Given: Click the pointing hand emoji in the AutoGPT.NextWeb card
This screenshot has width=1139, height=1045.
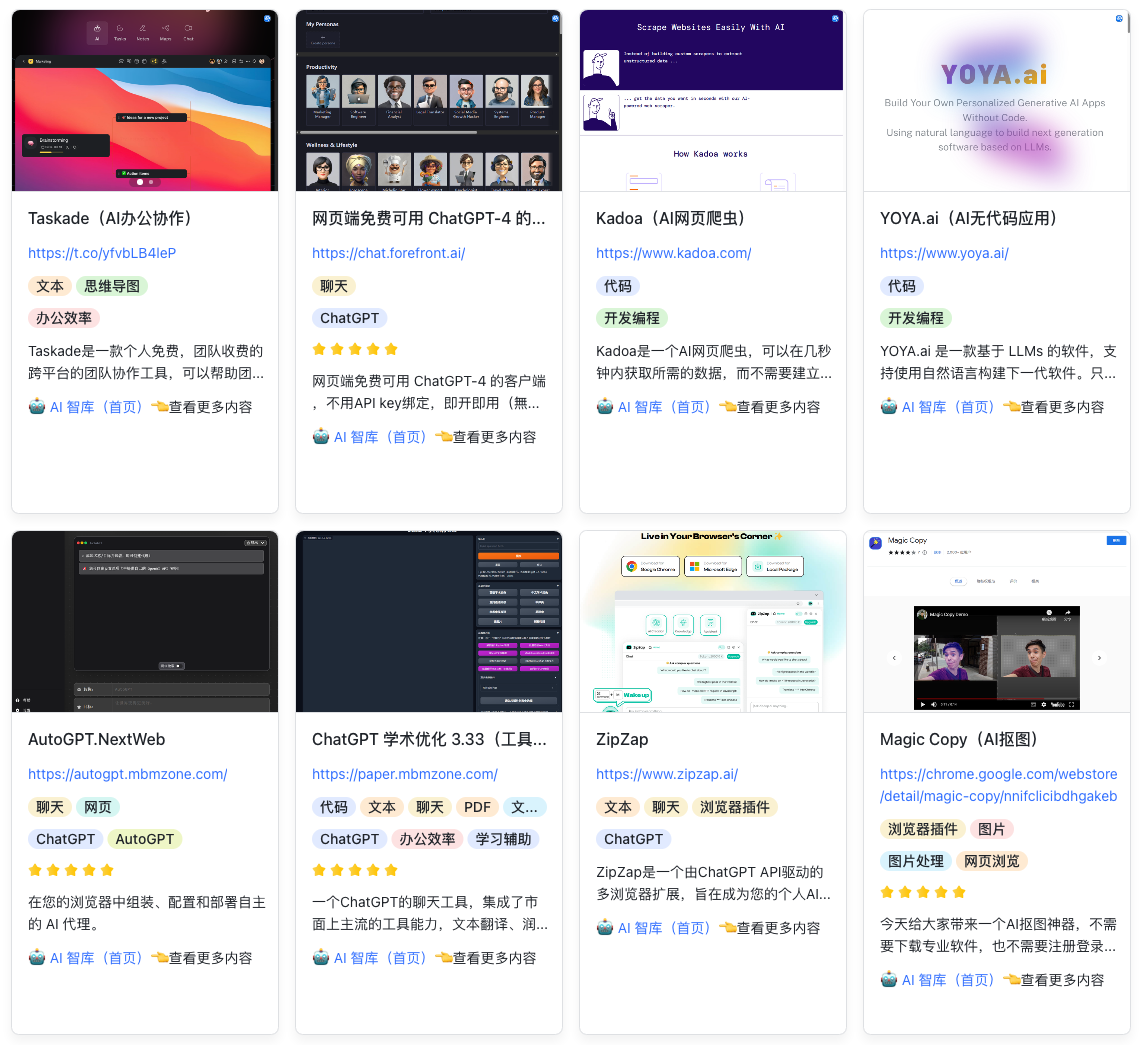Looking at the screenshot, I should click(160, 957).
